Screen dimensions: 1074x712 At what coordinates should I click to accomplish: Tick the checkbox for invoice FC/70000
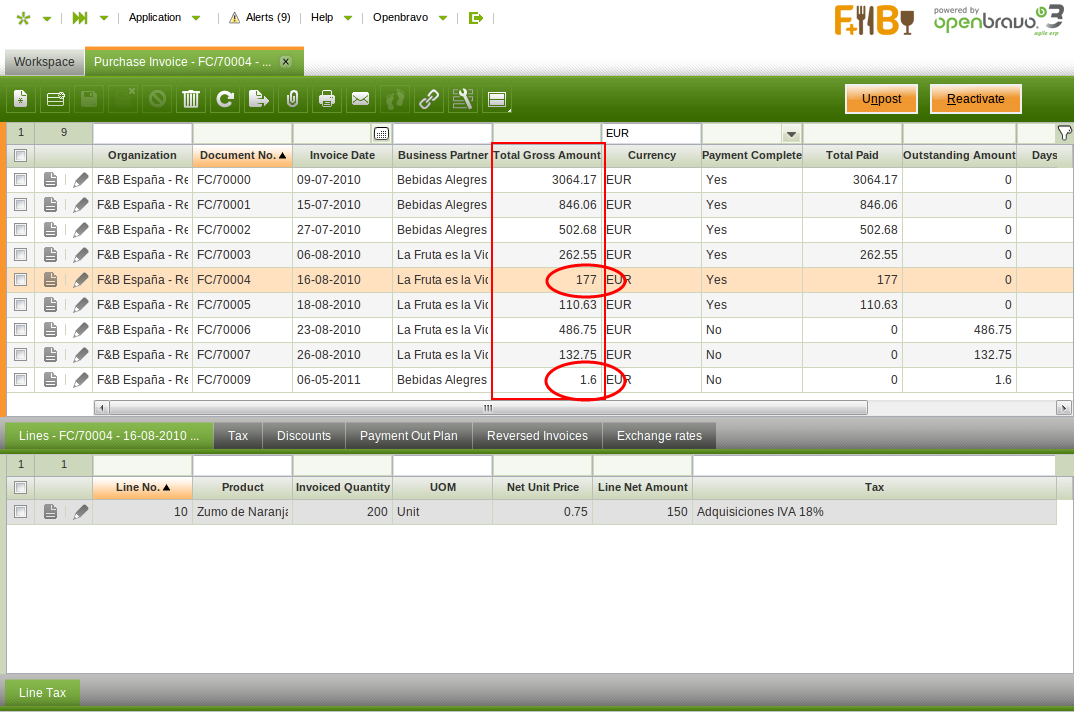pyautogui.click(x=20, y=180)
